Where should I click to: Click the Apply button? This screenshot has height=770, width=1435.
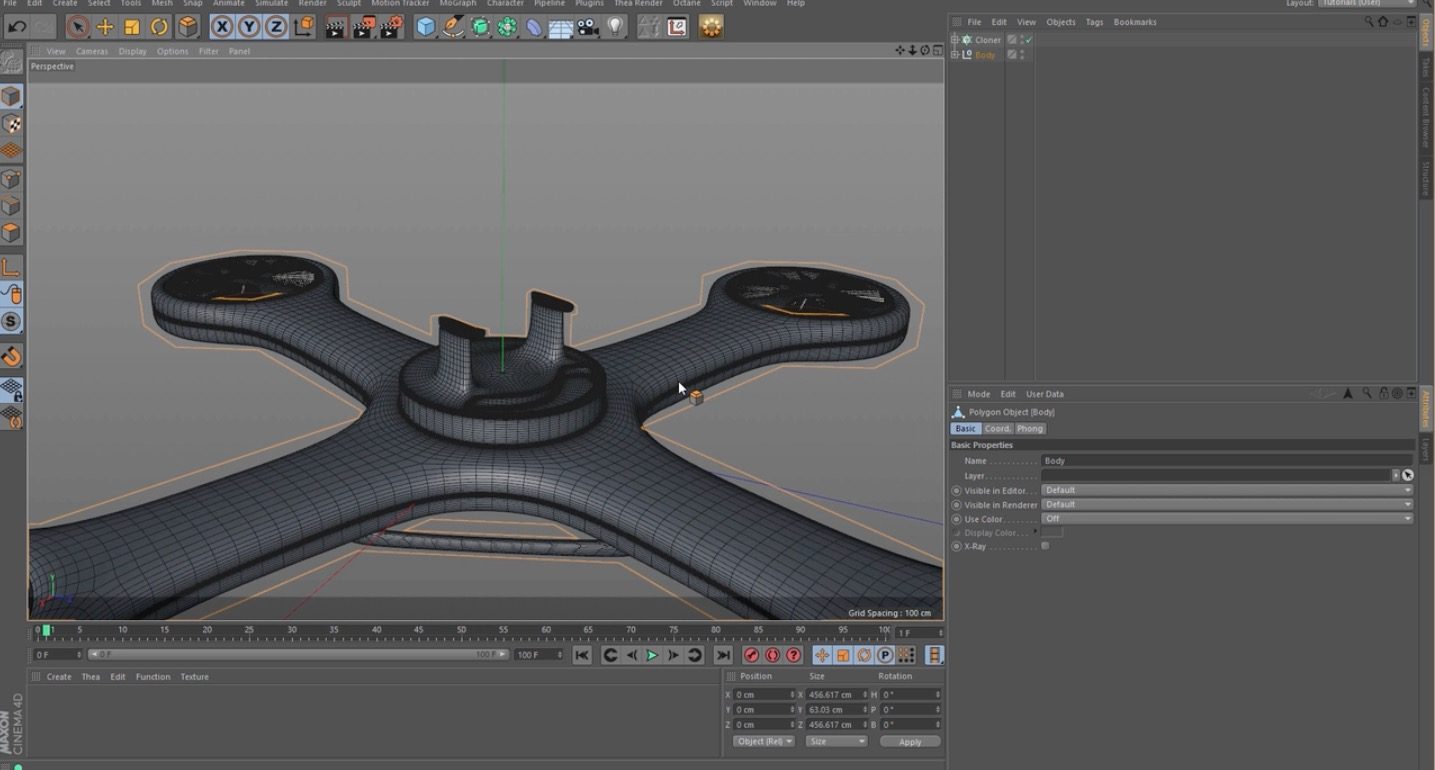(x=910, y=741)
